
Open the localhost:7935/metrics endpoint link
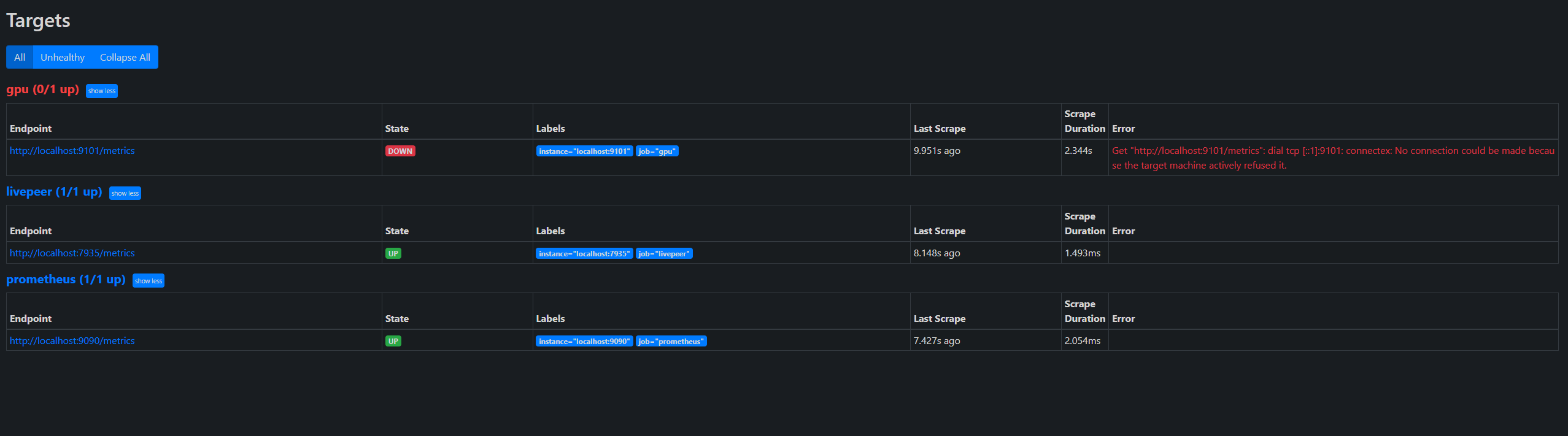pos(72,253)
